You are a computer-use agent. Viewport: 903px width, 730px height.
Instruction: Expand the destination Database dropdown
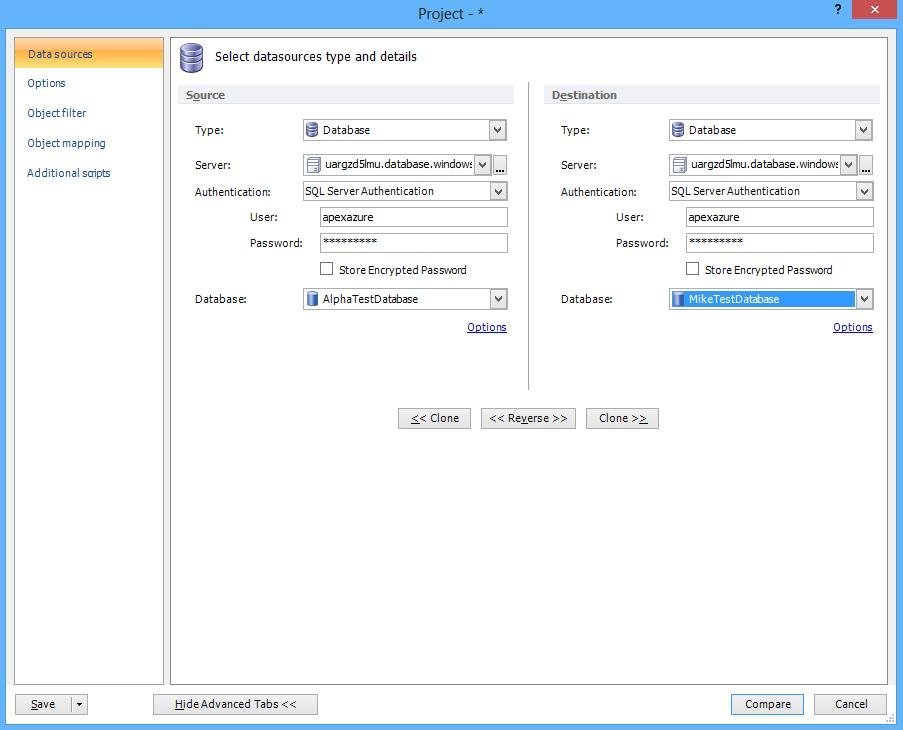pos(864,299)
